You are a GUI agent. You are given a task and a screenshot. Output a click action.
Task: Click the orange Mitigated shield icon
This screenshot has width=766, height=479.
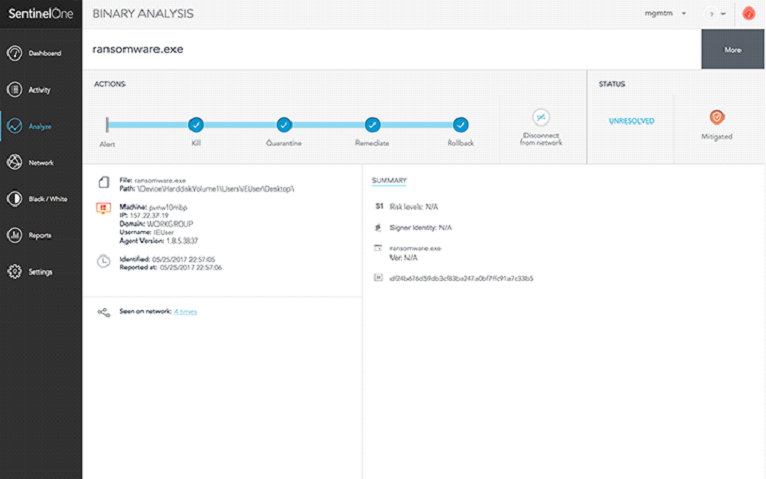(x=717, y=117)
